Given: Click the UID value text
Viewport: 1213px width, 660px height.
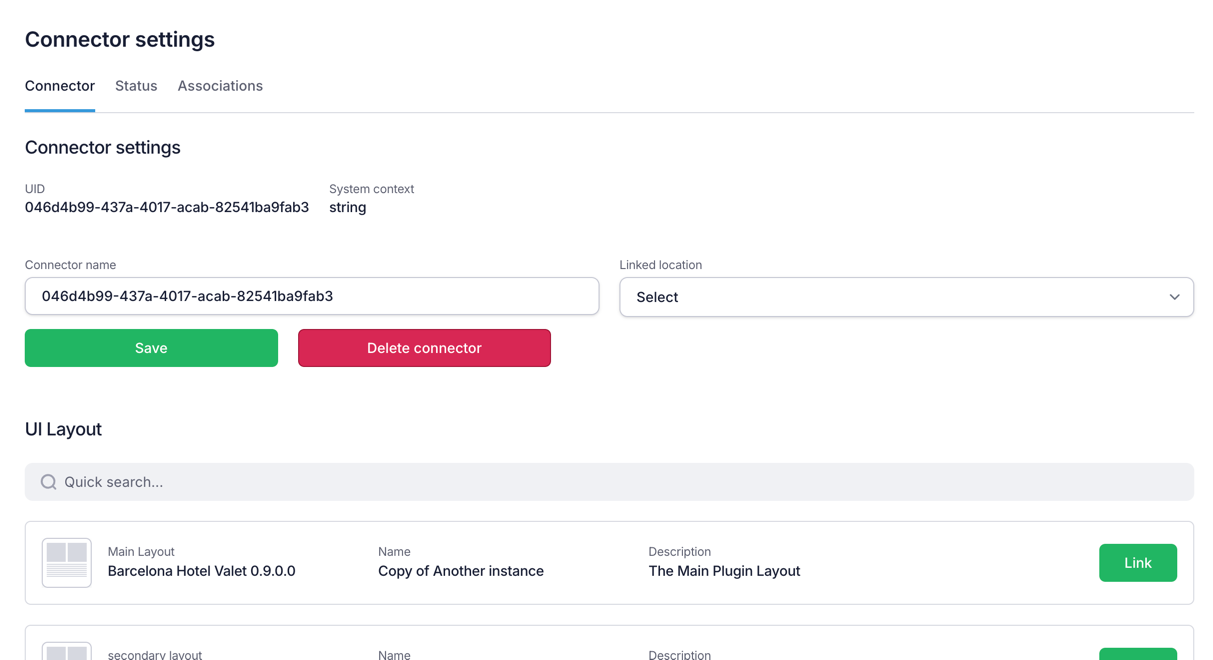Looking at the screenshot, I should pyautogui.click(x=167, y=207).
